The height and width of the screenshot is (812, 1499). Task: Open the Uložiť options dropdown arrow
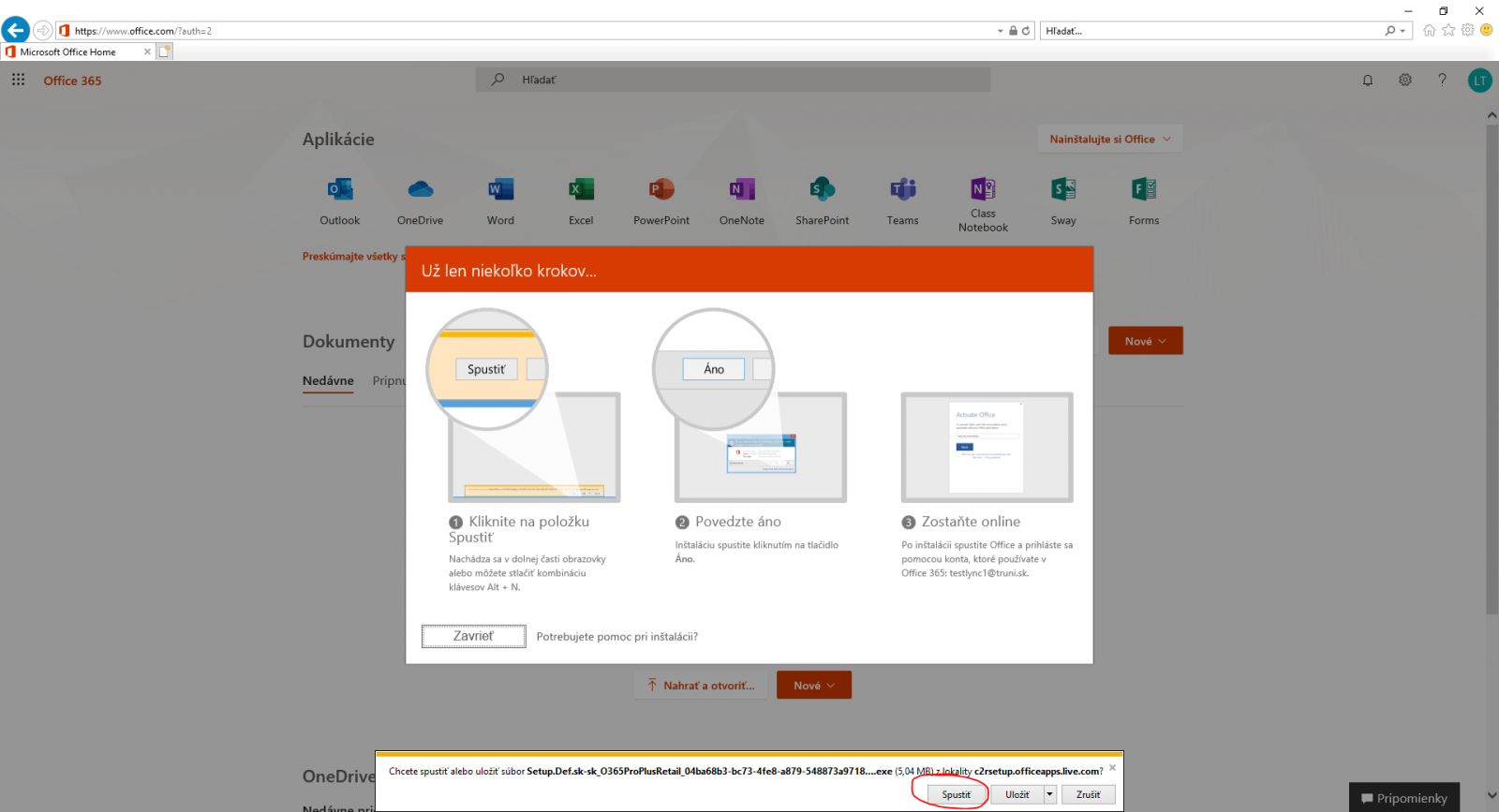click(x=1050, y=794)
